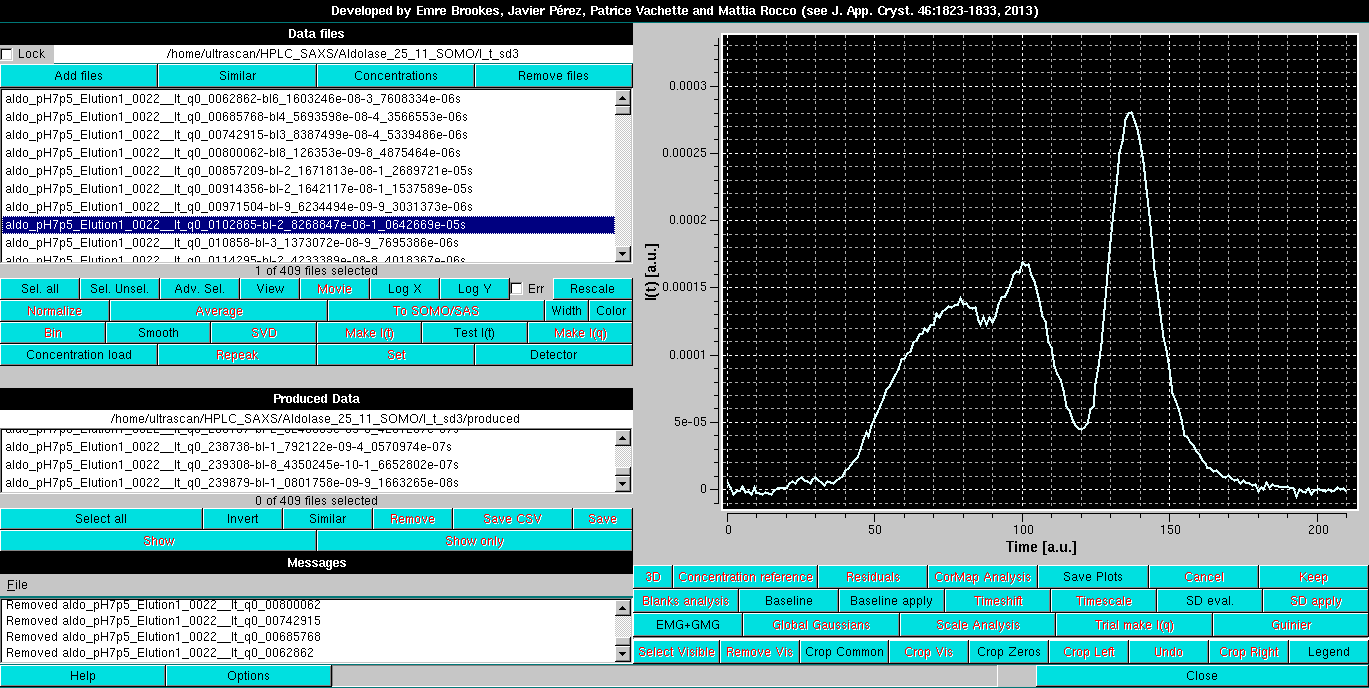1369x688 pixels.
Task: Open the curve Color selector
Action: coord(610,310)
